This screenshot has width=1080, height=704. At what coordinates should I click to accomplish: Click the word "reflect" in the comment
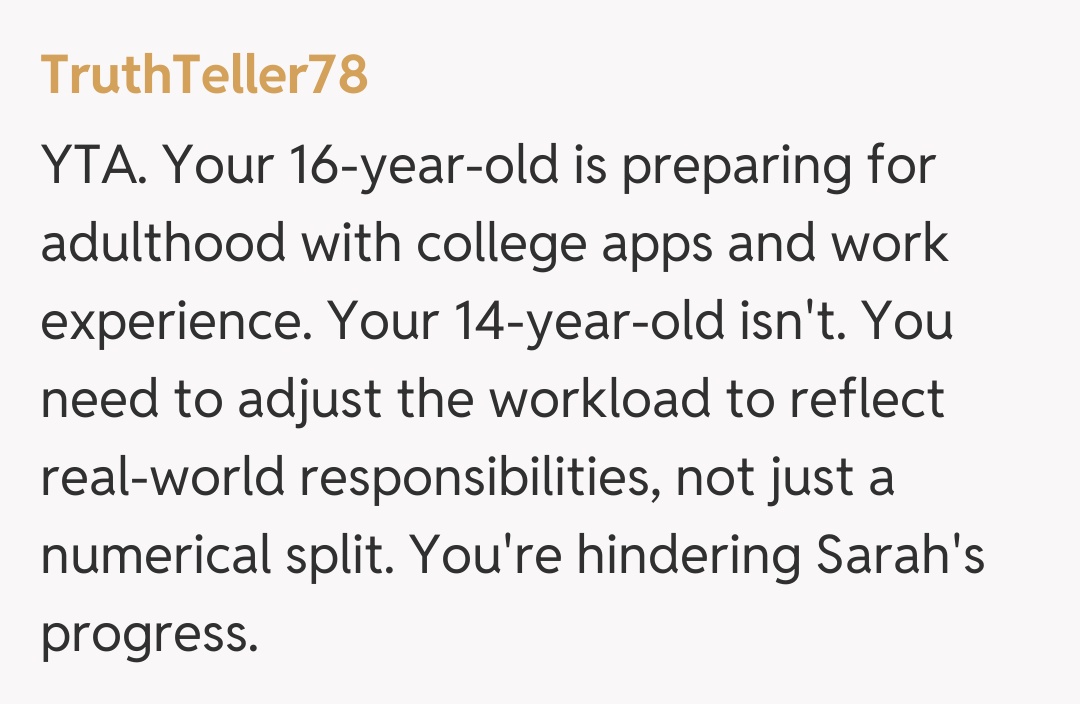pos(866,400)
